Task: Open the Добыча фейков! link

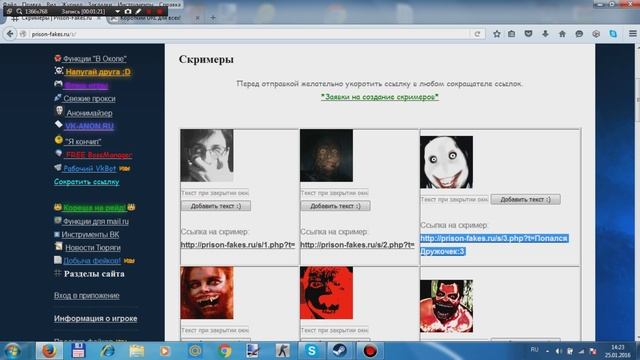Action: click(x=92, y=260)
